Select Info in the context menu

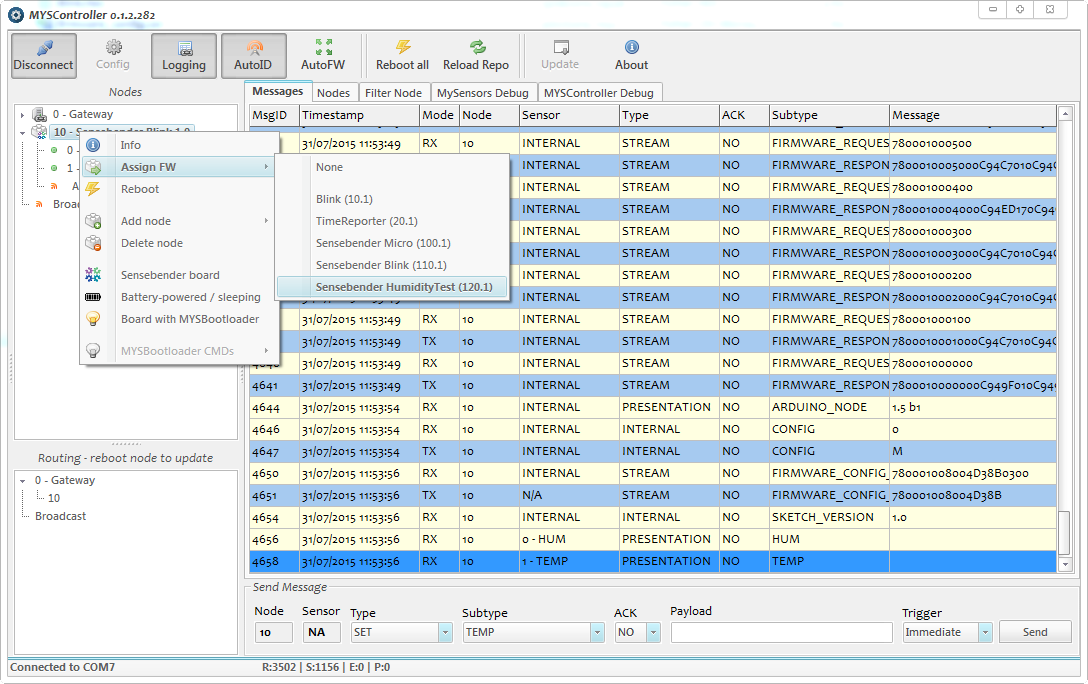pos(131,145)
